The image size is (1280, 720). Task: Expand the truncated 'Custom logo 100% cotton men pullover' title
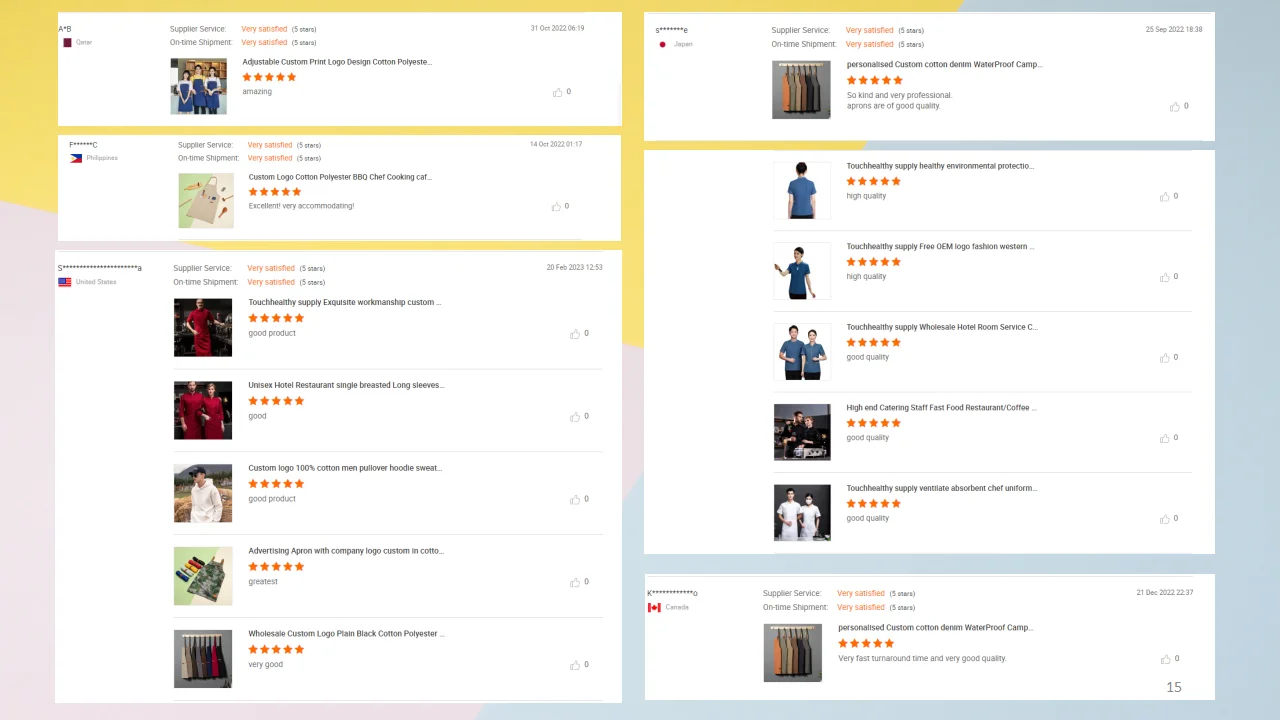click(344, 468)
